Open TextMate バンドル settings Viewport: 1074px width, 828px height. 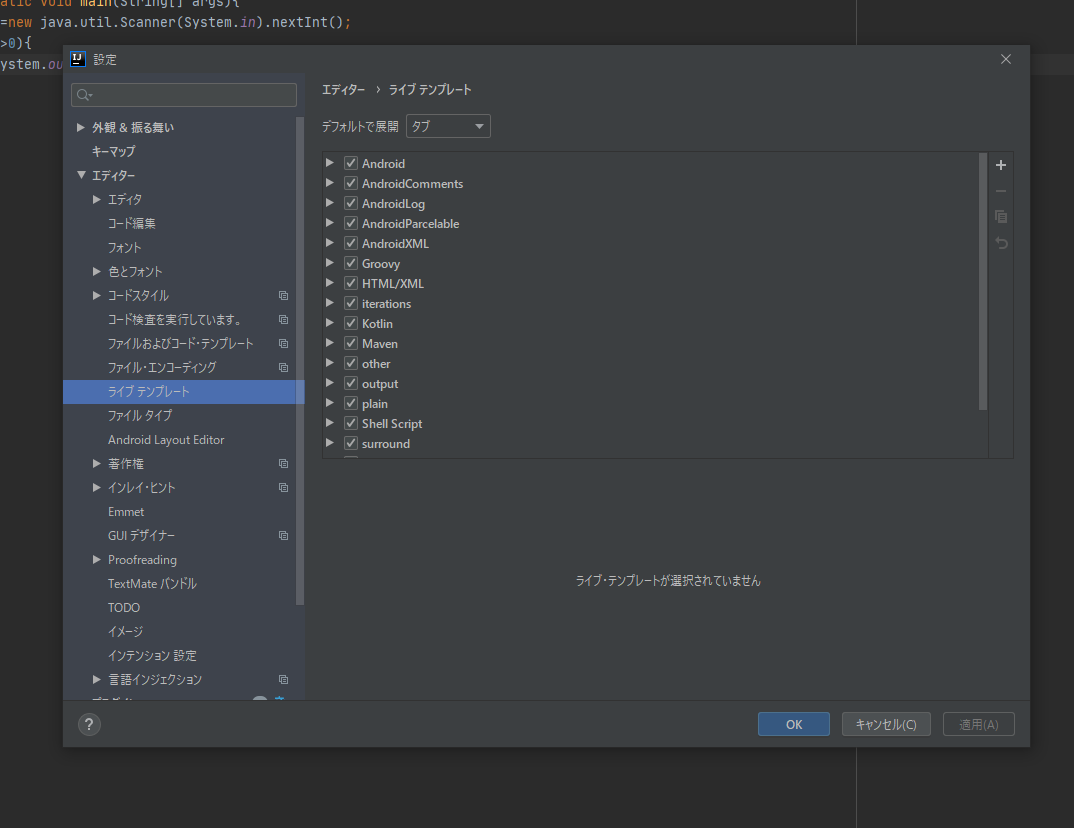pyautogui.click(x=152, y=584)
